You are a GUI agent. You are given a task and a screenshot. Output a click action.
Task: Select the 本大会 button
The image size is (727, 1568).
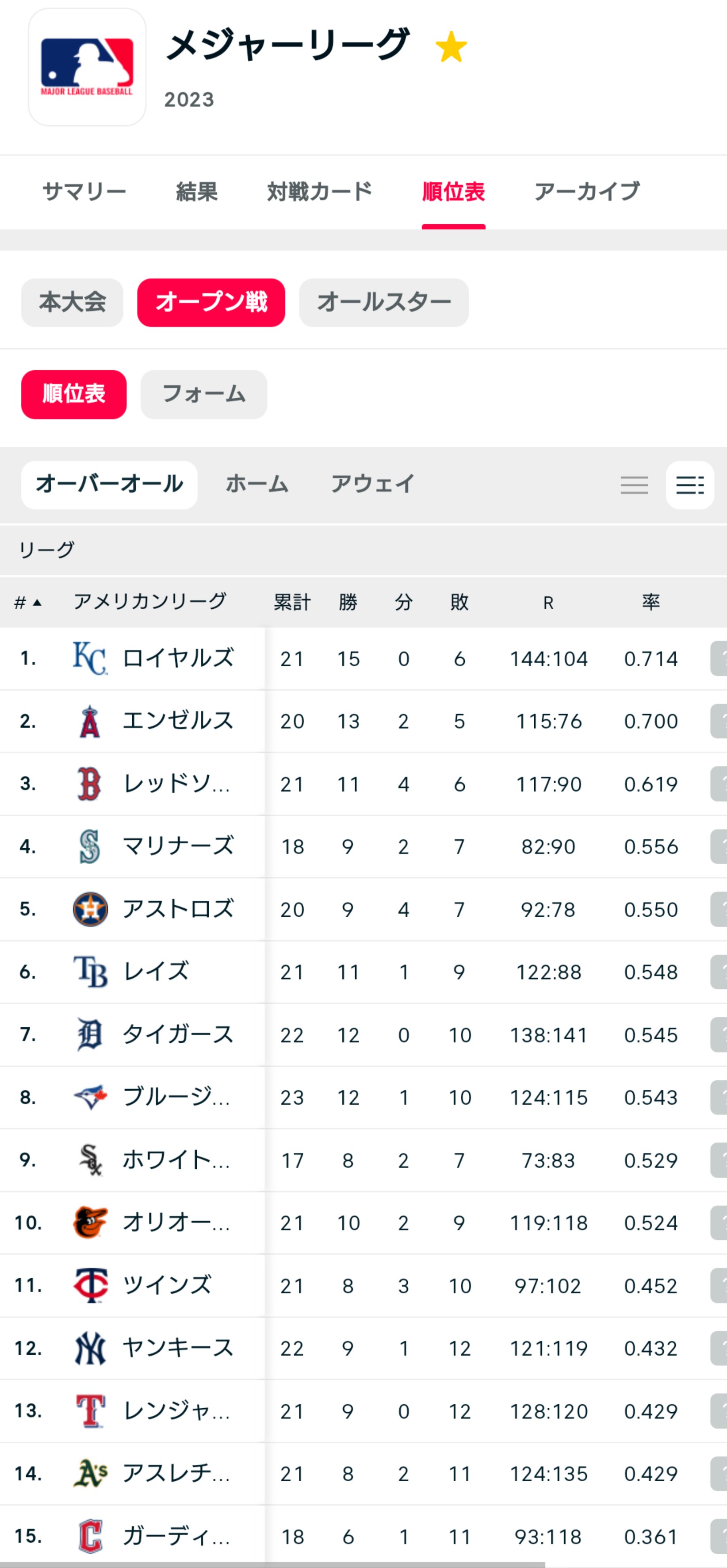click(73, 303)
